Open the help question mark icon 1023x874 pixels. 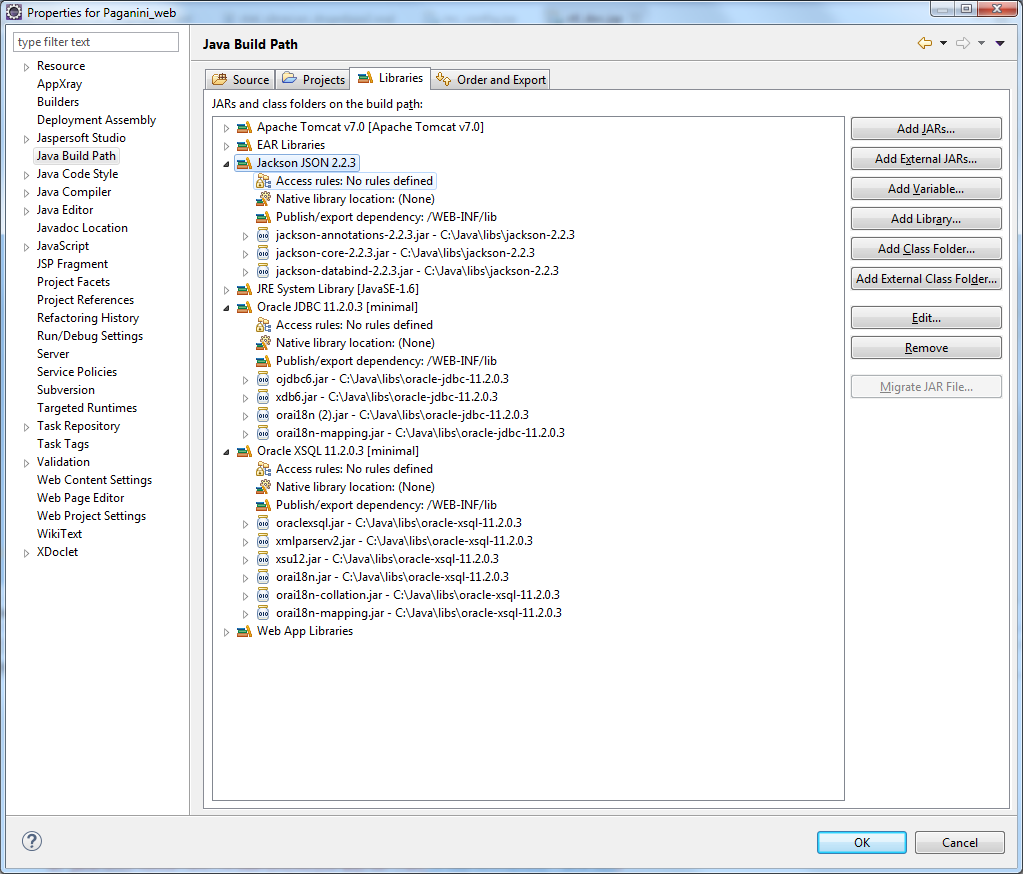tap(32, 841)
